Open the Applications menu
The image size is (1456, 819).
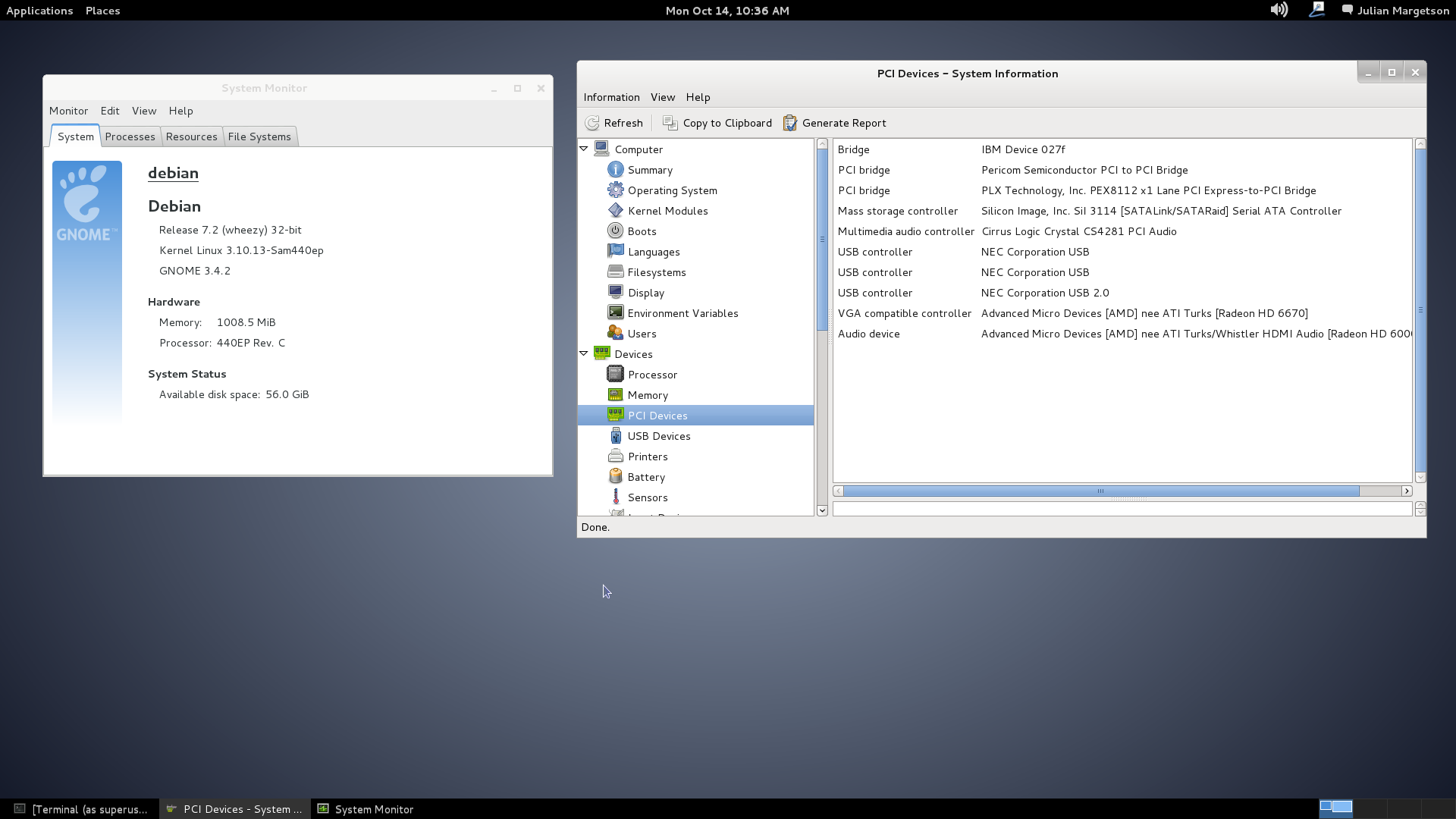39,11
